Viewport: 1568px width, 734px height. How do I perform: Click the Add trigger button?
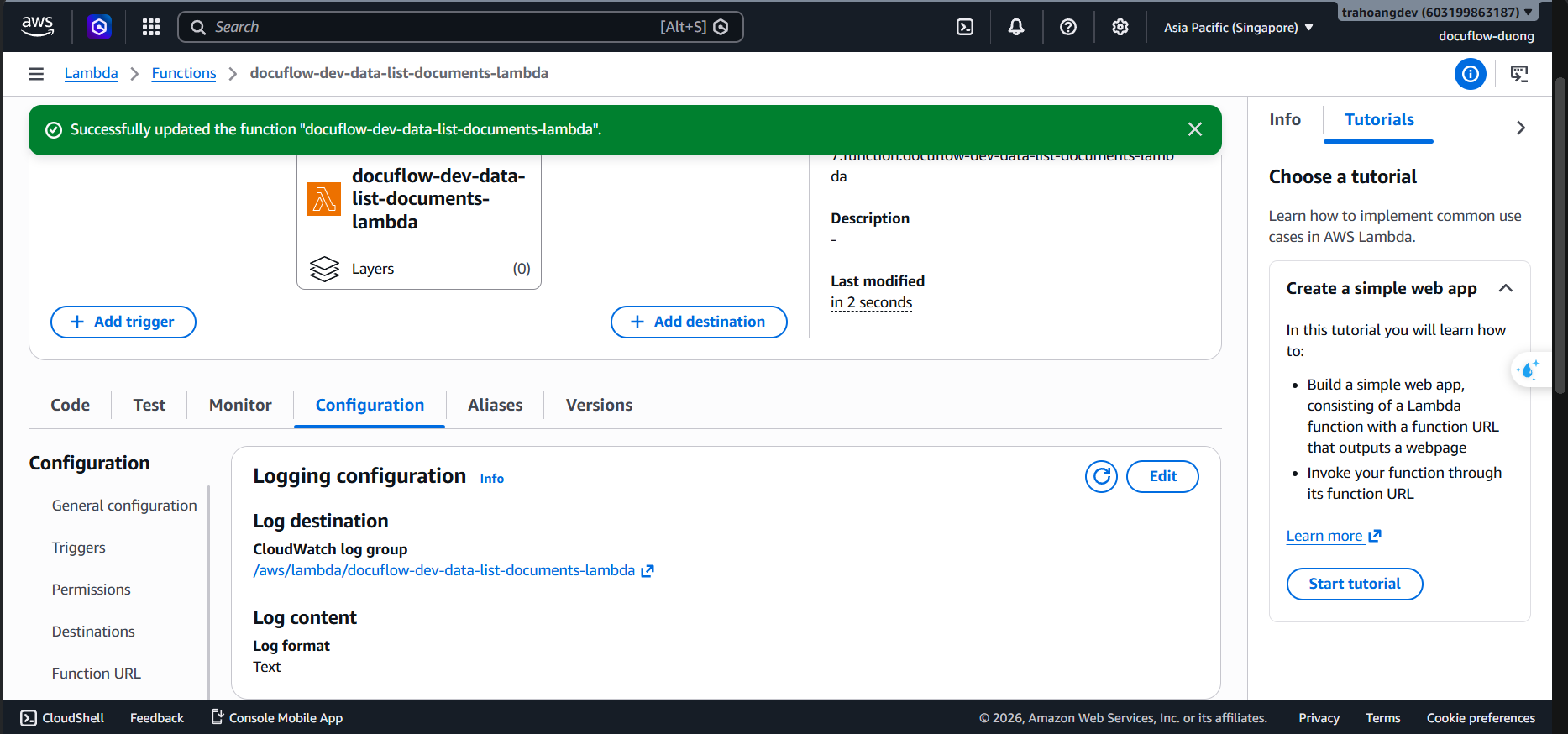click(x=123, y=322)
